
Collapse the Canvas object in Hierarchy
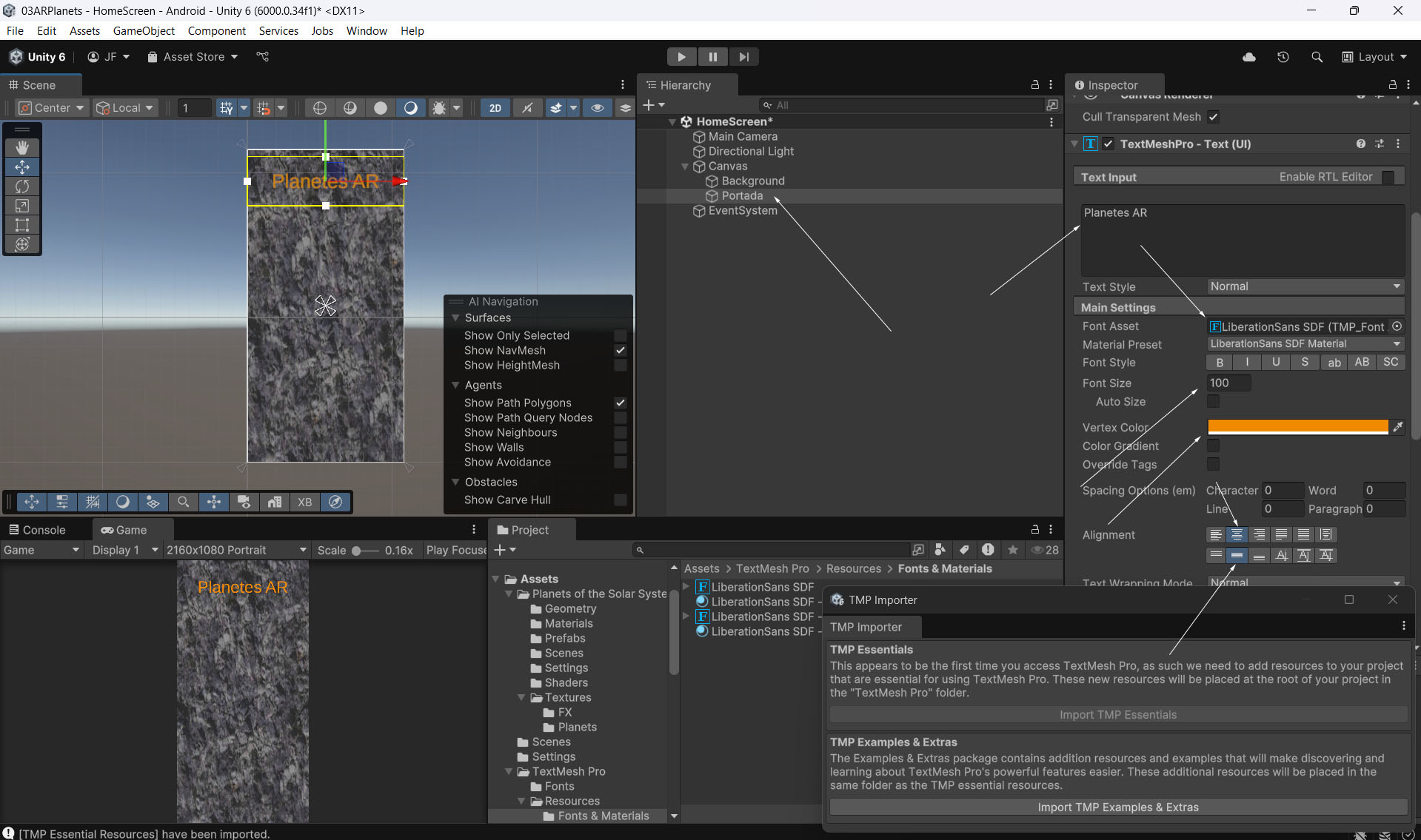coord(685,167)
